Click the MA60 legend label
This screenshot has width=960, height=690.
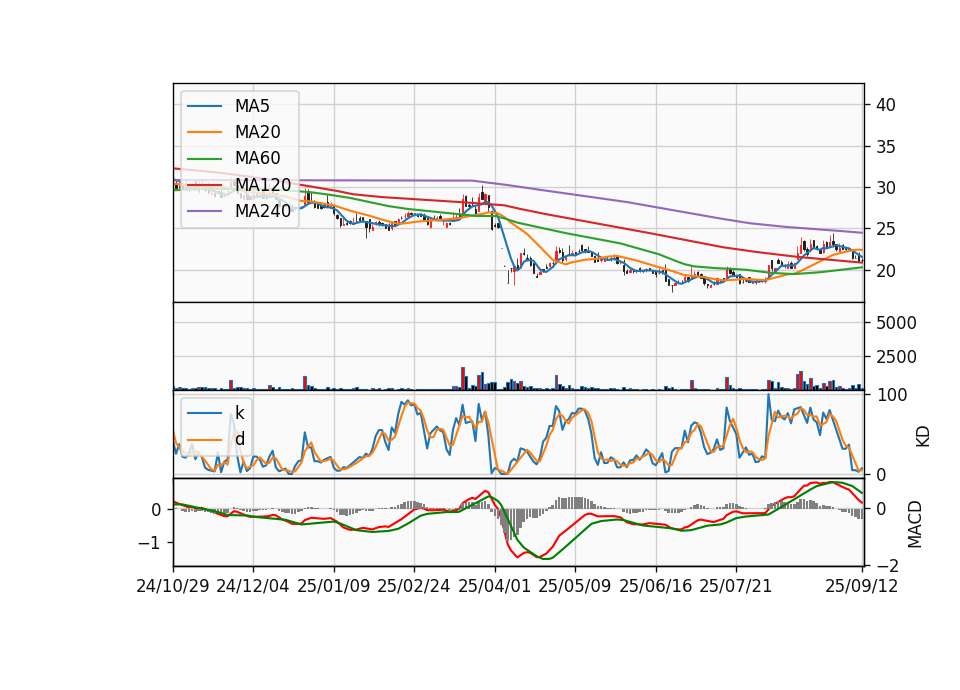pos(257,158)
